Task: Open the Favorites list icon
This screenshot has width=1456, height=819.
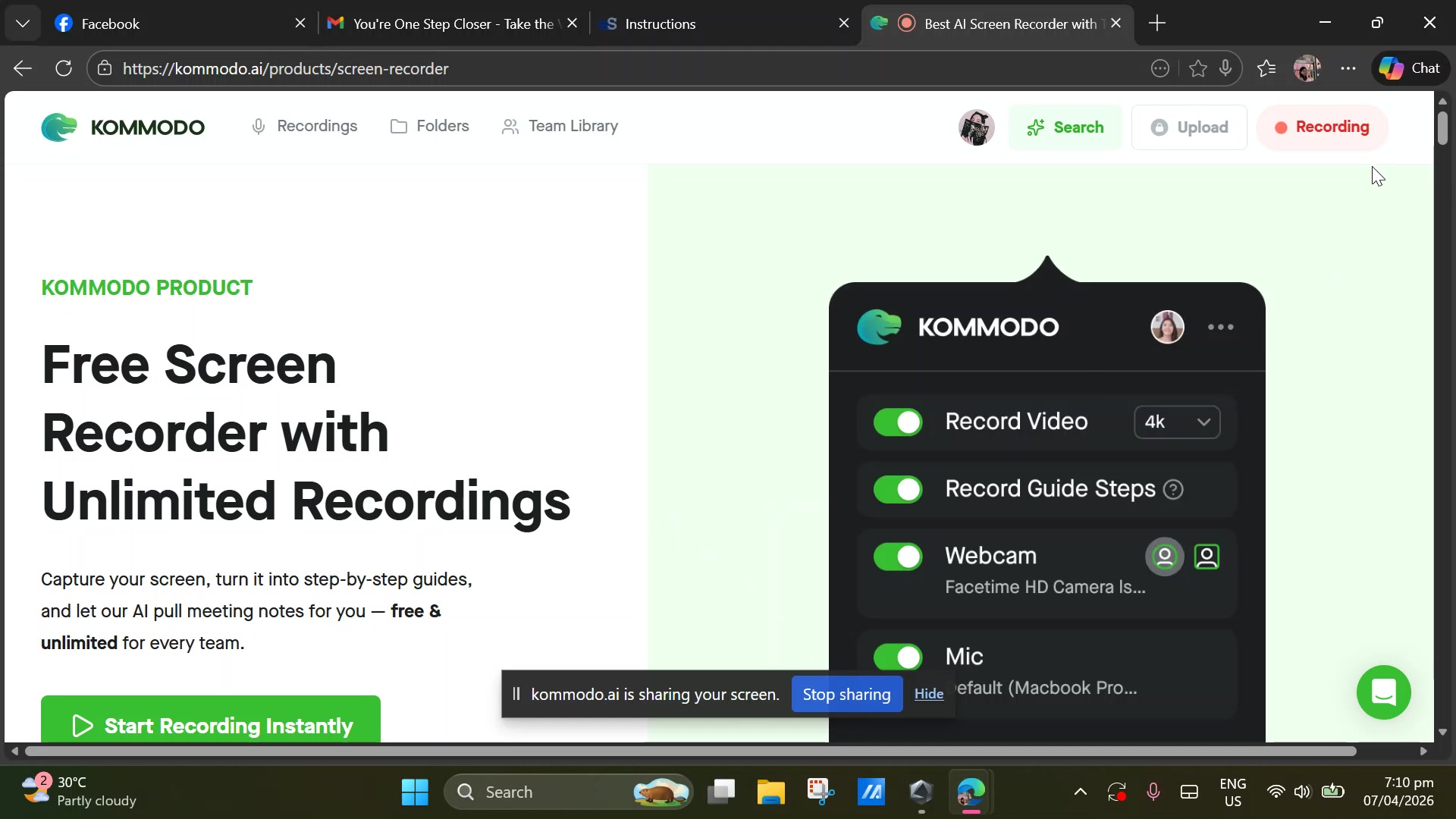Action: coord(1266,69)
